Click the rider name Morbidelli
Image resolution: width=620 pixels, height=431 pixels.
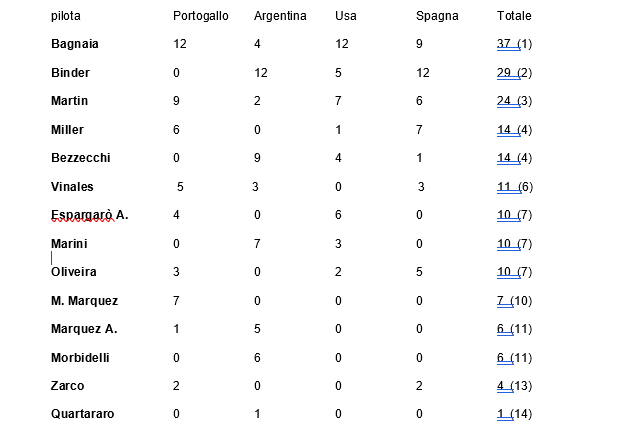tap(81, 357)
